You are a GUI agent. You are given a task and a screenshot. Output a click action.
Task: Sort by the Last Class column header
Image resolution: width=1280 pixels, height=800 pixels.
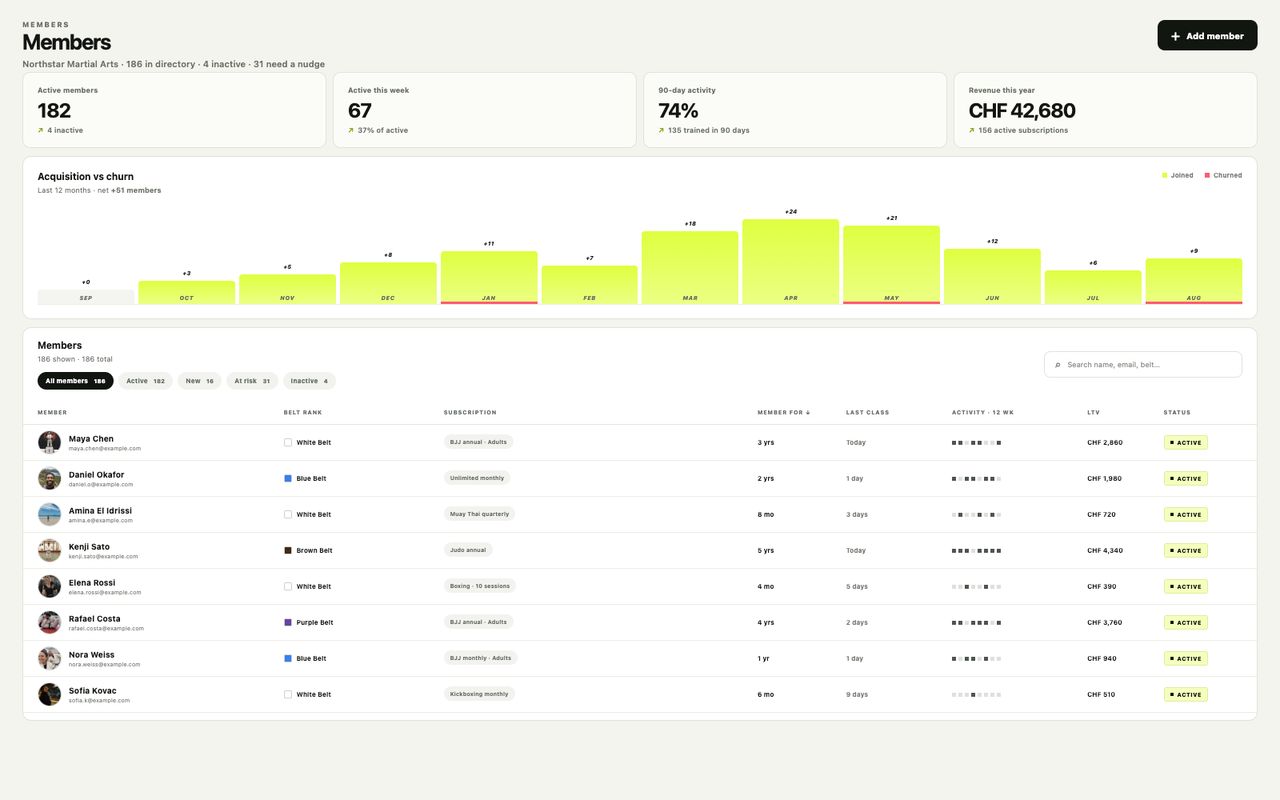pos(867,412)
